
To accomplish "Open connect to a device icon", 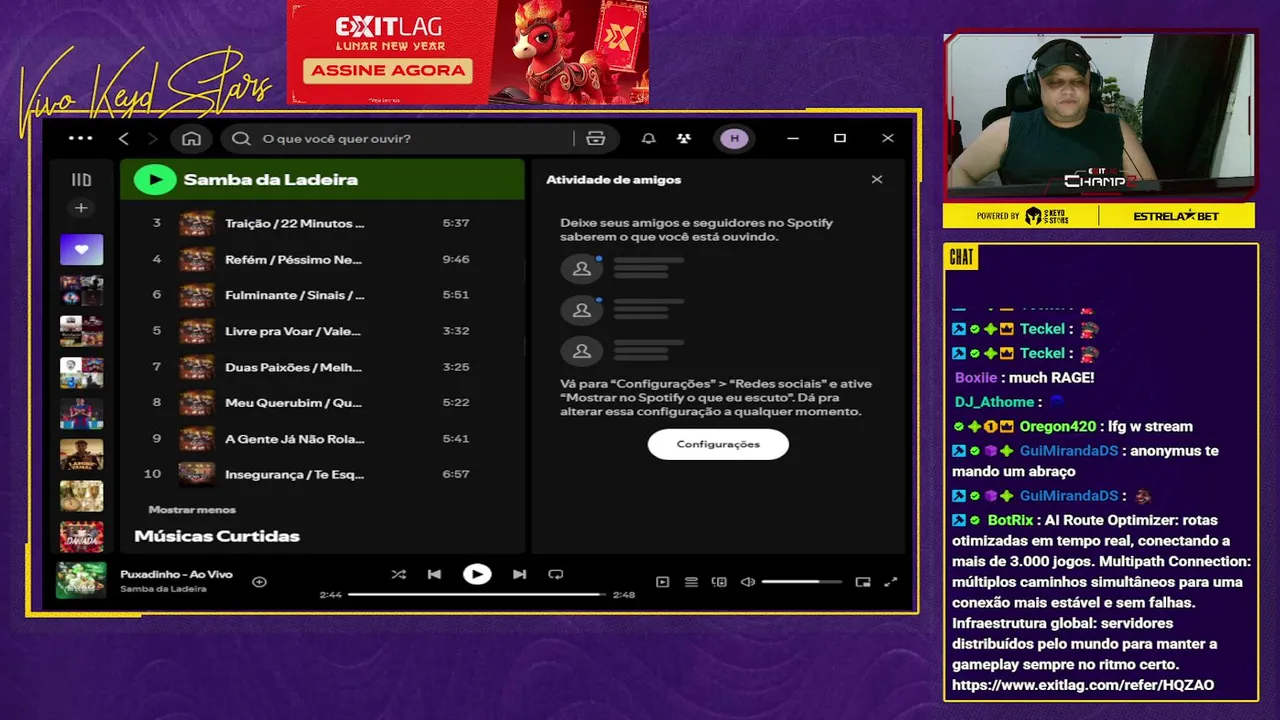I will click(719, 581).
